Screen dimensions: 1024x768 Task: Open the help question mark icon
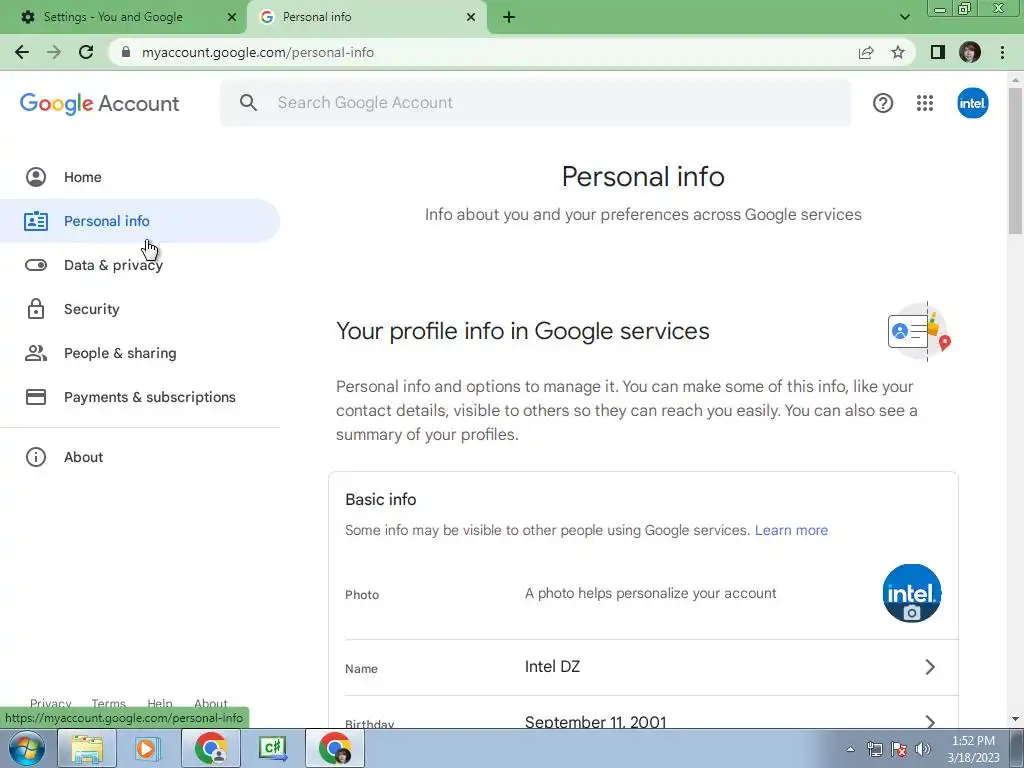pyautogui.click(x=883, y=103)
